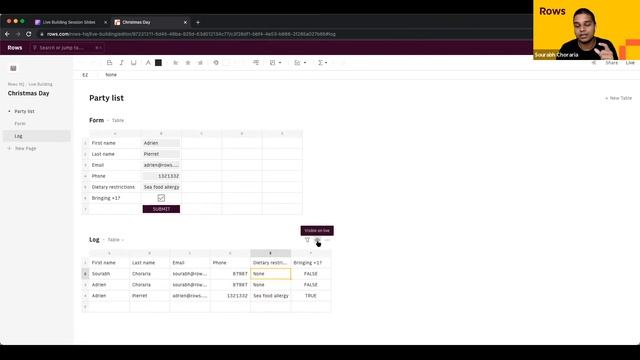Click the filter icon above Log table
The image size is (640, 360).
(307, 240)
